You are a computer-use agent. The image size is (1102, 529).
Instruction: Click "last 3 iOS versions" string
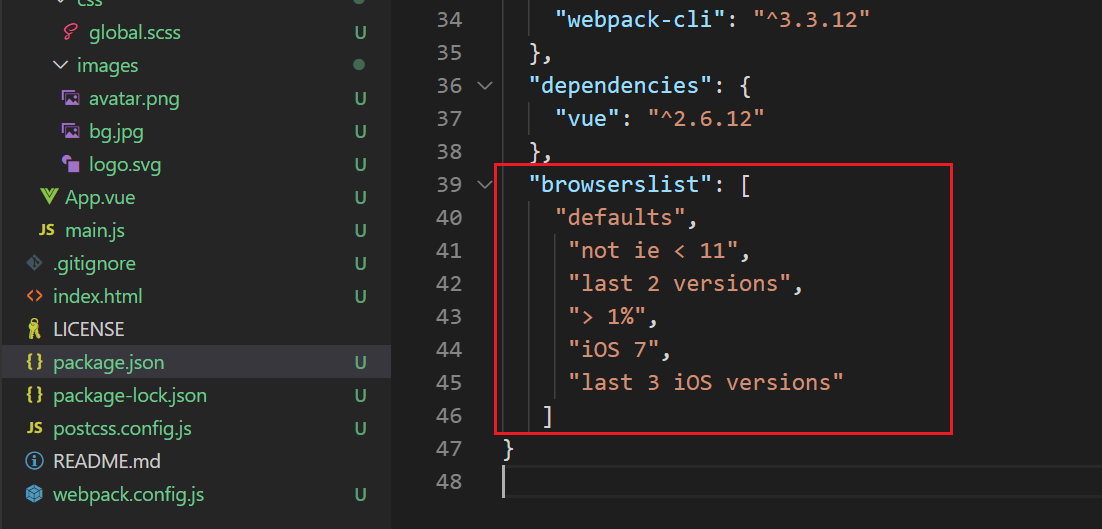[706, 383]
